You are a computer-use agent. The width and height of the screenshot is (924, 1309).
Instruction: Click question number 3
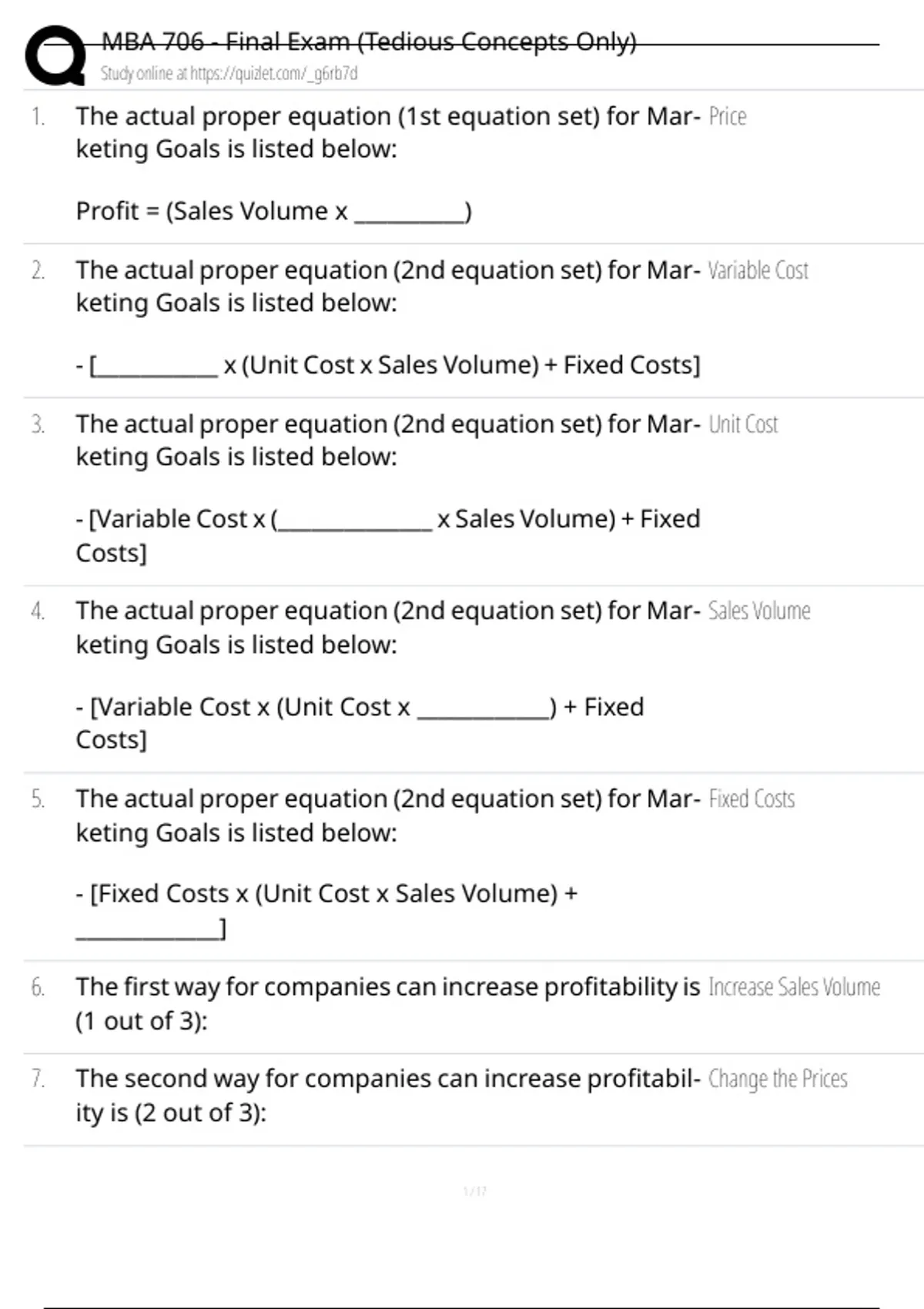(38, 425)
